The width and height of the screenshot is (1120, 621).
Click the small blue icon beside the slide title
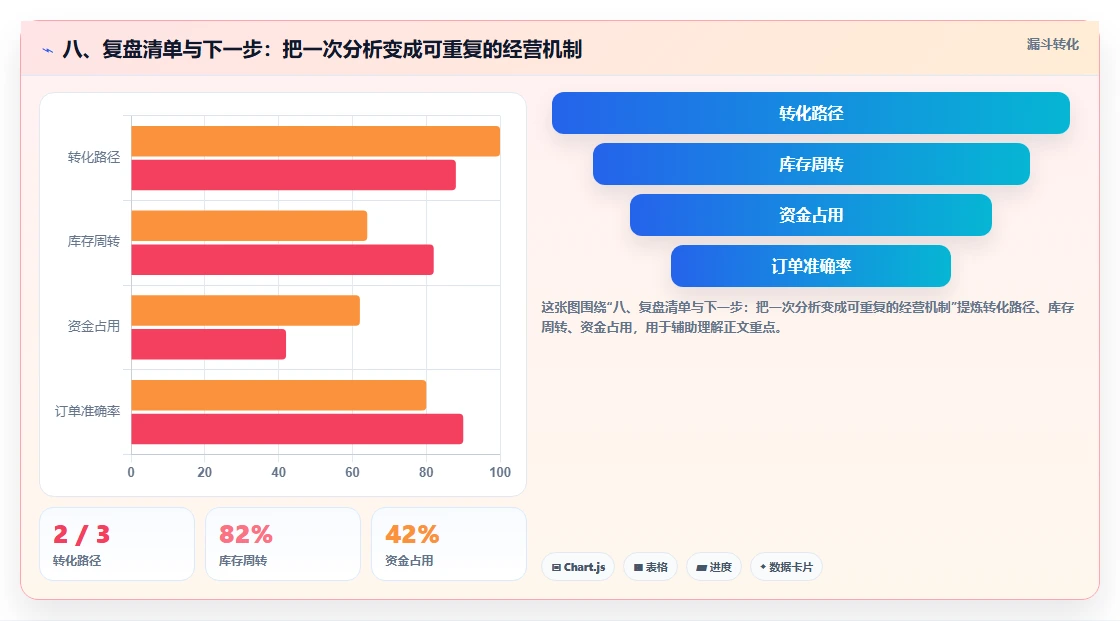pos(48,50)
